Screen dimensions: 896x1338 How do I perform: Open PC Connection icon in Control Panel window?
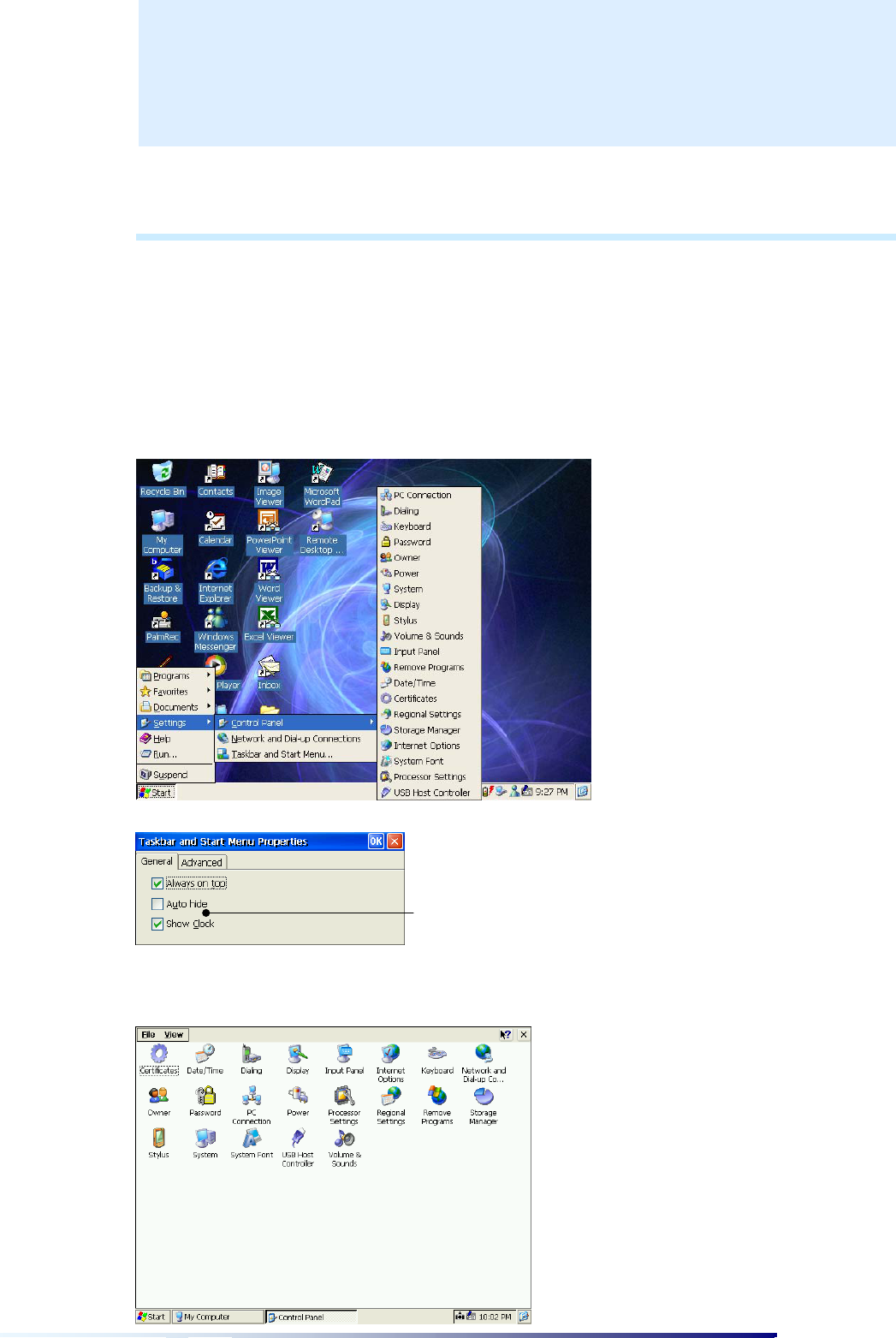(252, 1105)
